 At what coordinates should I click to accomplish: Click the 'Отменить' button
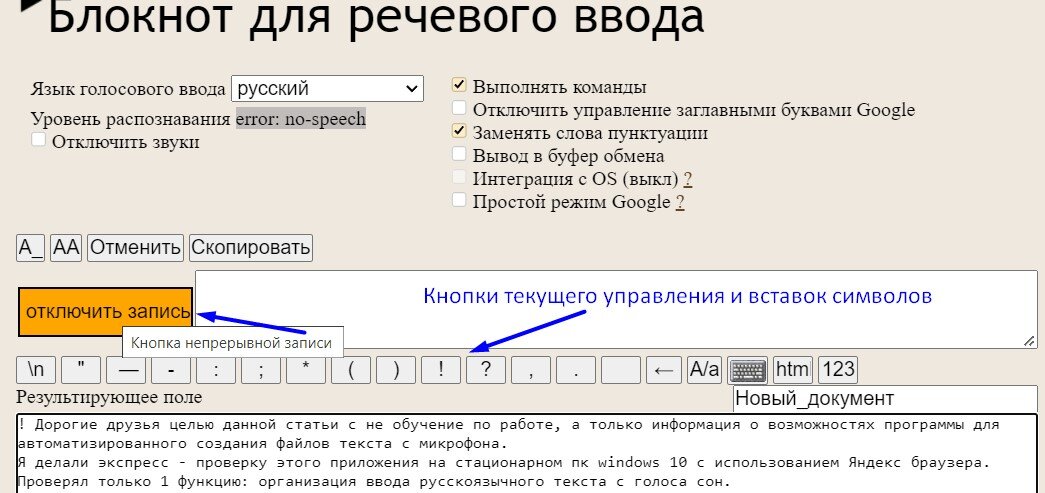[135, 248]
